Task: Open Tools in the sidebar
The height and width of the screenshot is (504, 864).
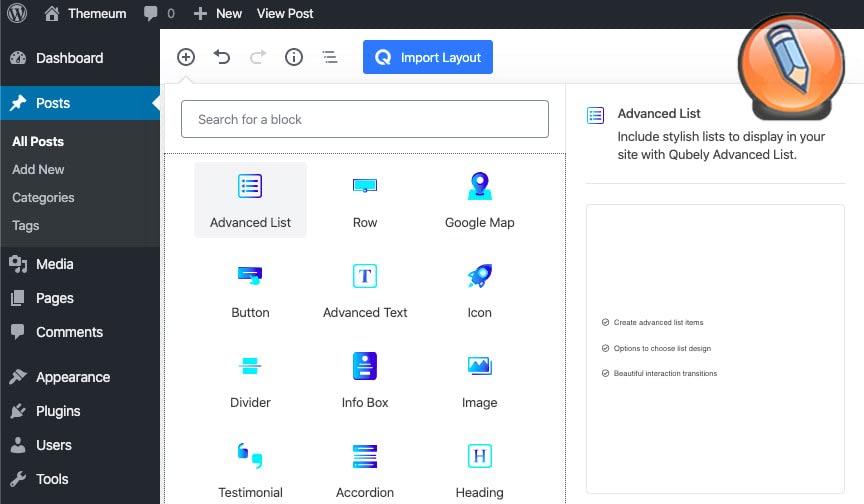Action: pos(80,479)
